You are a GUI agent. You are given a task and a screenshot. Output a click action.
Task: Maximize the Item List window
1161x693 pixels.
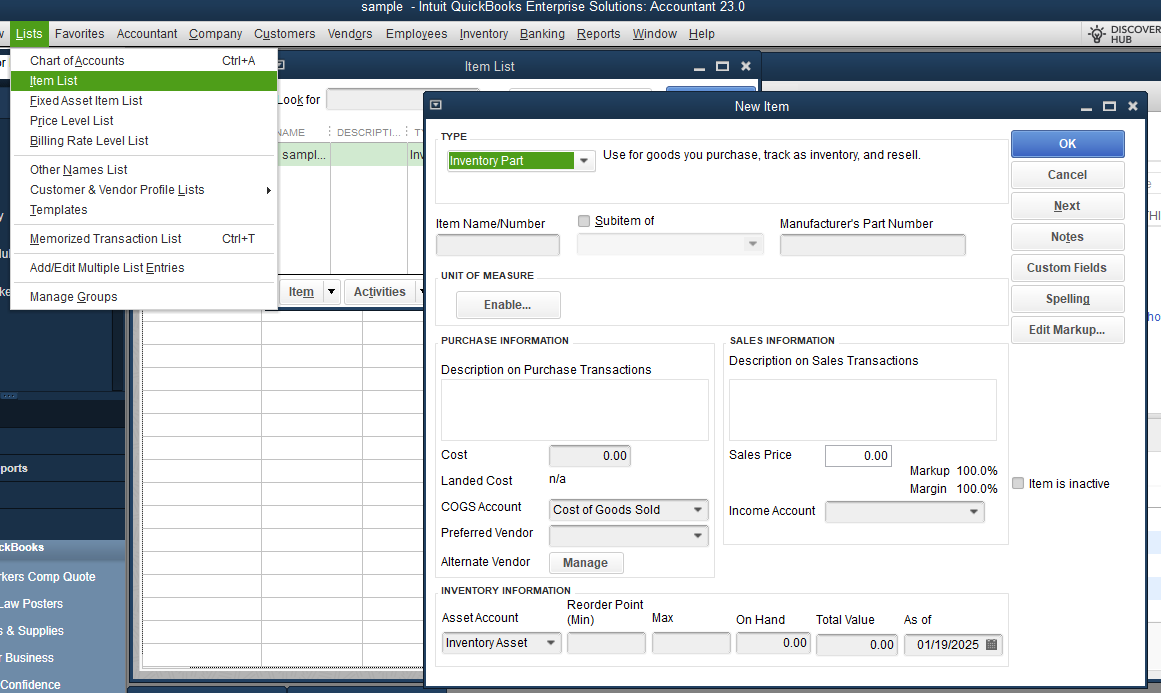(x=723, y=66)
